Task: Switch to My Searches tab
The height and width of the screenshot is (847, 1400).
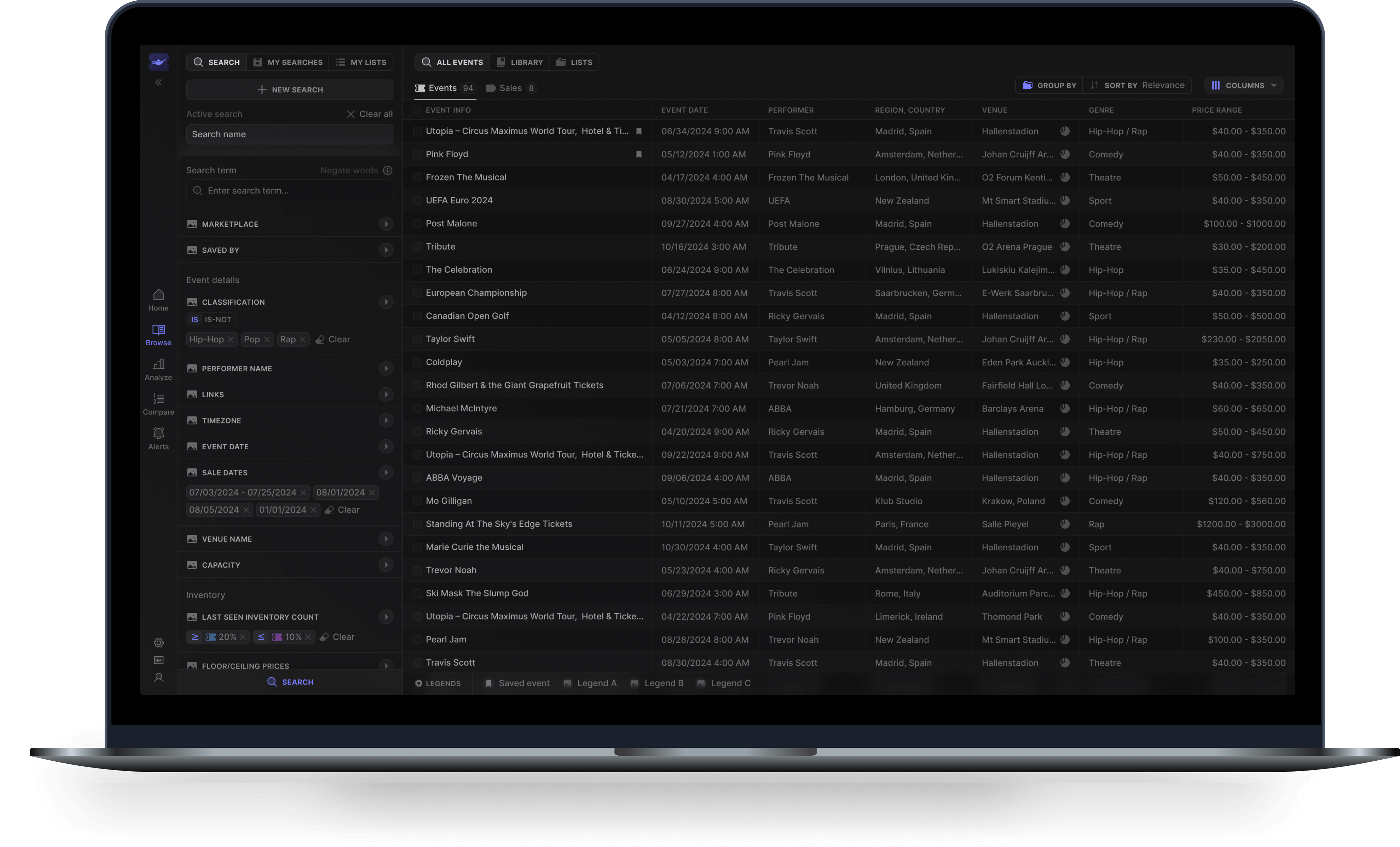Action: coord(288,62)
